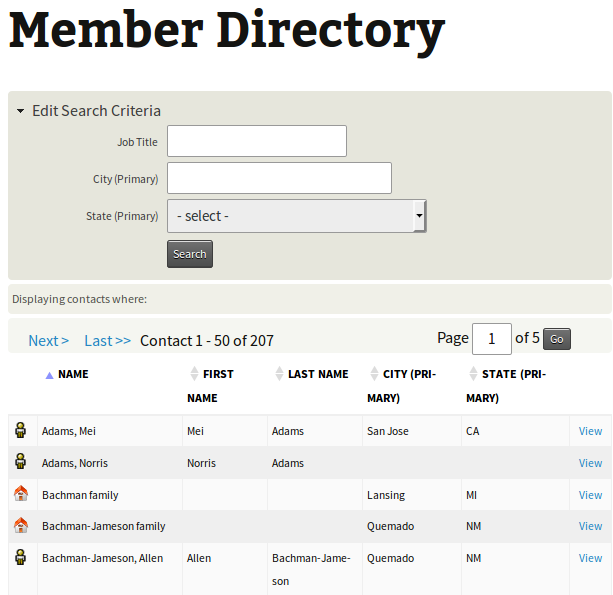Sort by Name using the ascending arrow

[x=49, y=375]
